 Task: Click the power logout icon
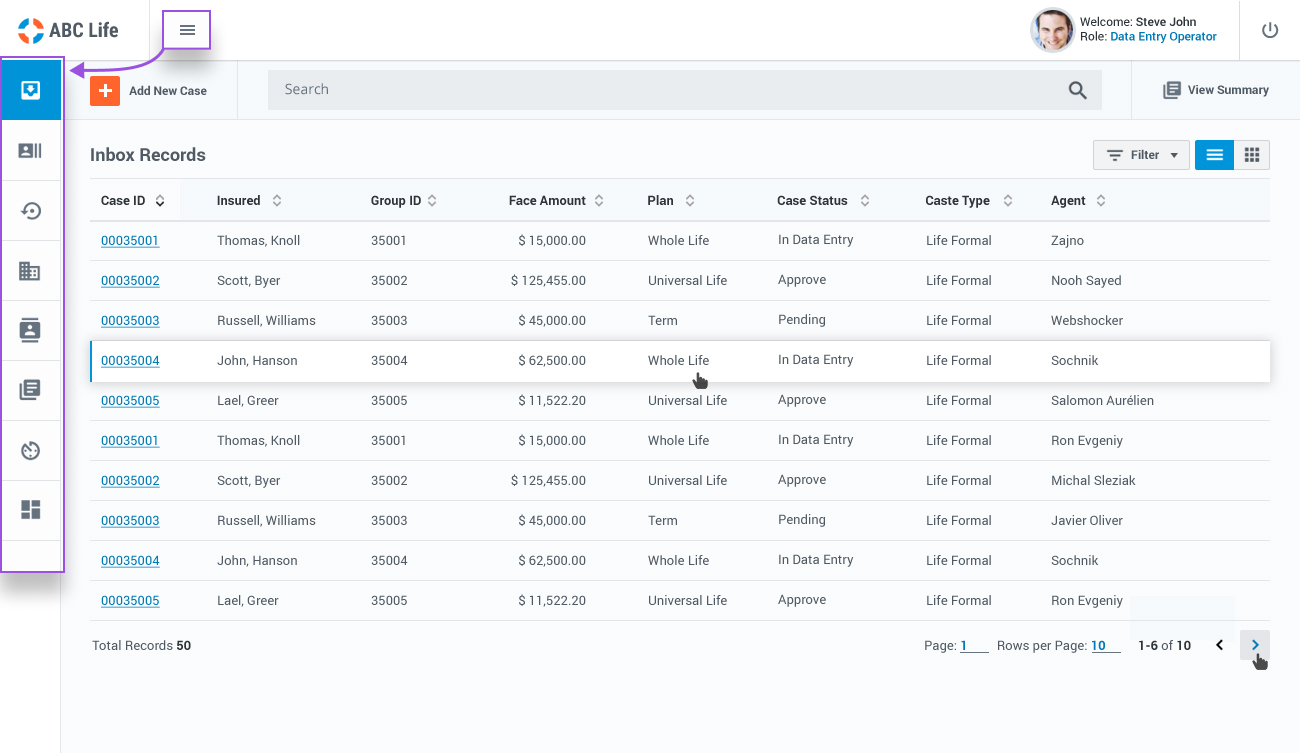point(1270,30)
